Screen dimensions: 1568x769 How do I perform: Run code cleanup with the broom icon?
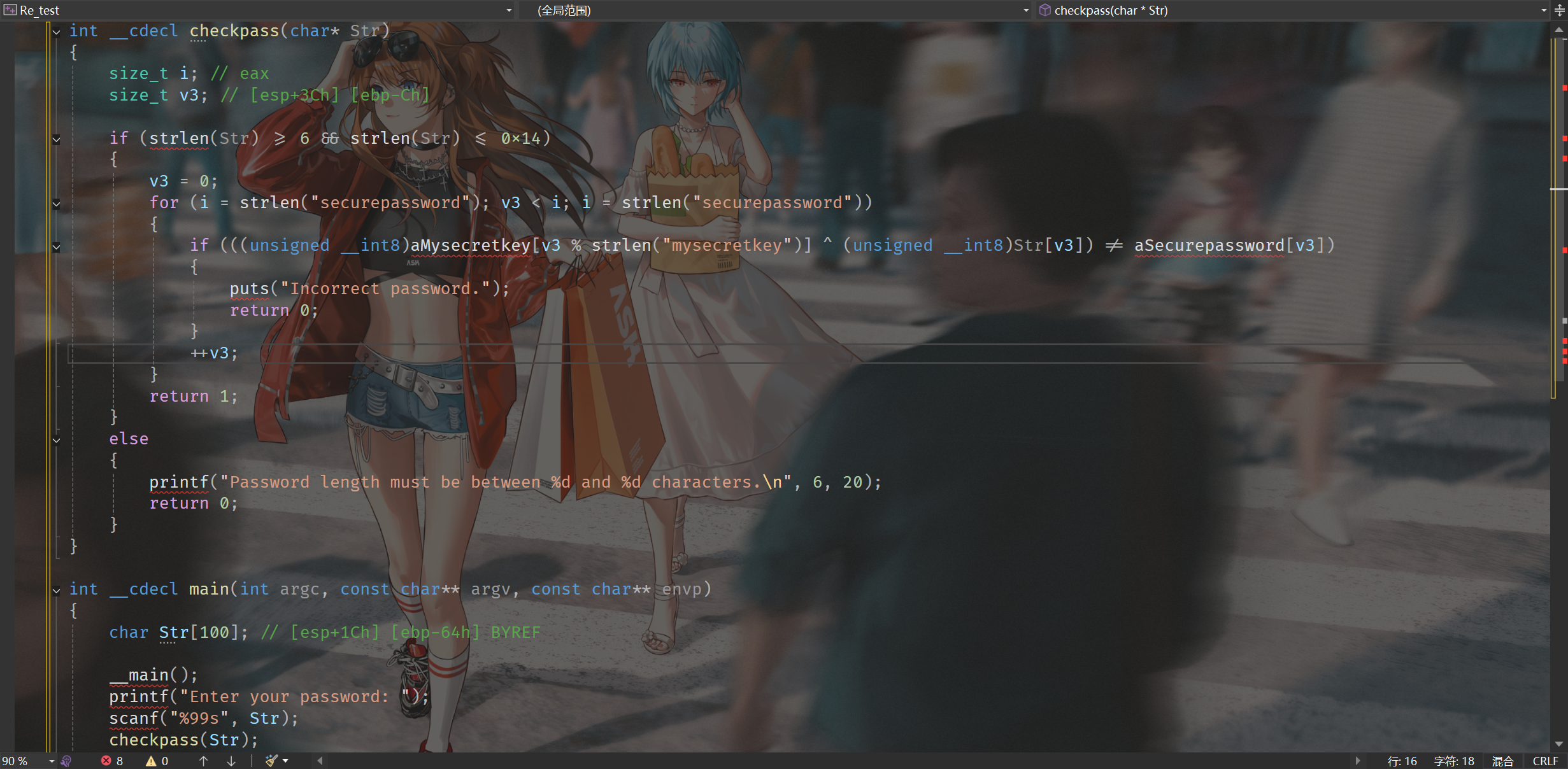pyautogui.click(x=272, y=761)
